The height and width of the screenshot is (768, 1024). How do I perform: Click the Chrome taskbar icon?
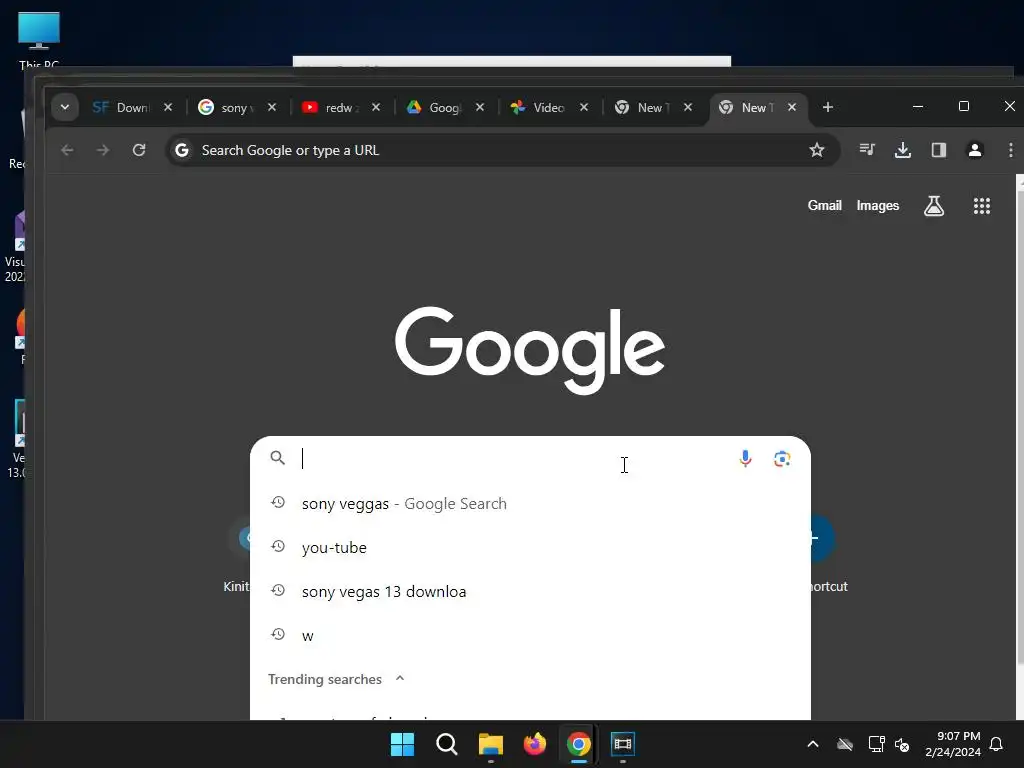[x=579, y=744]
